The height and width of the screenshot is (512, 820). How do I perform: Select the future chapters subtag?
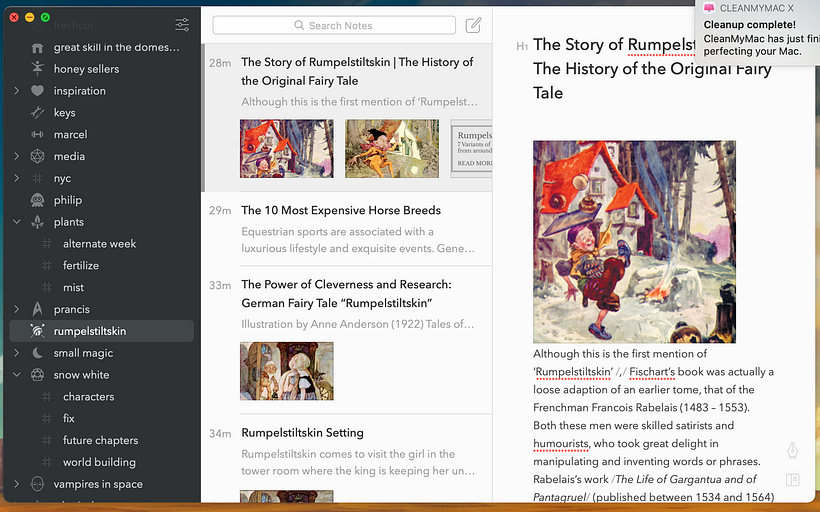click(100, 440)
